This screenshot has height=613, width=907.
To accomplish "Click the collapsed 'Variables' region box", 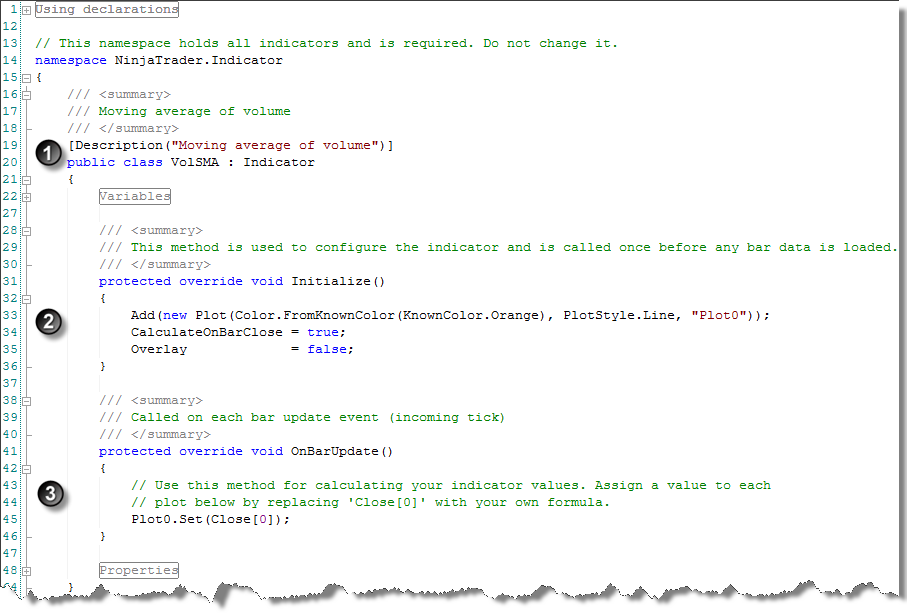I will coord(135,197).
